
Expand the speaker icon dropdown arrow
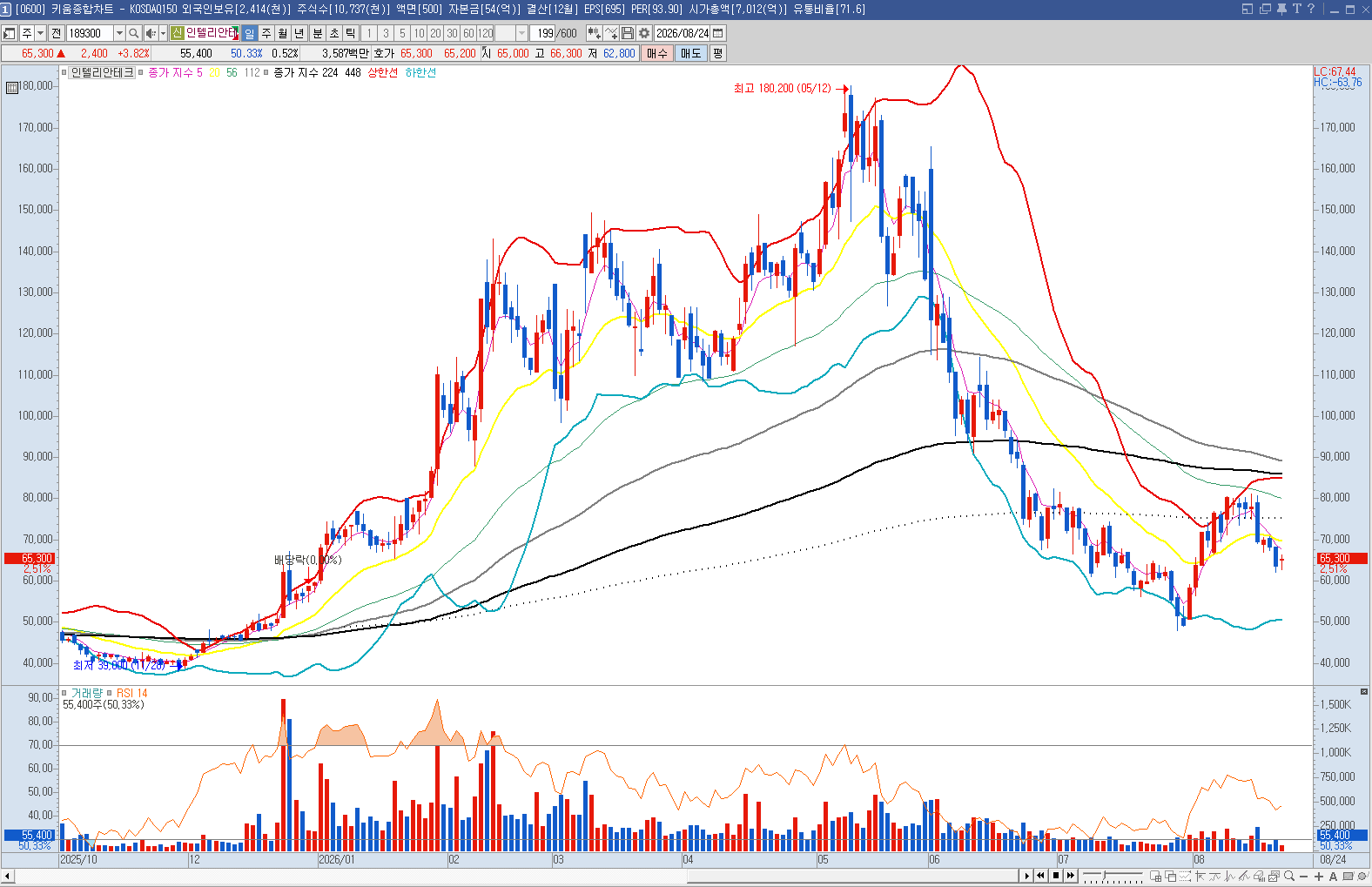[163, 33]
